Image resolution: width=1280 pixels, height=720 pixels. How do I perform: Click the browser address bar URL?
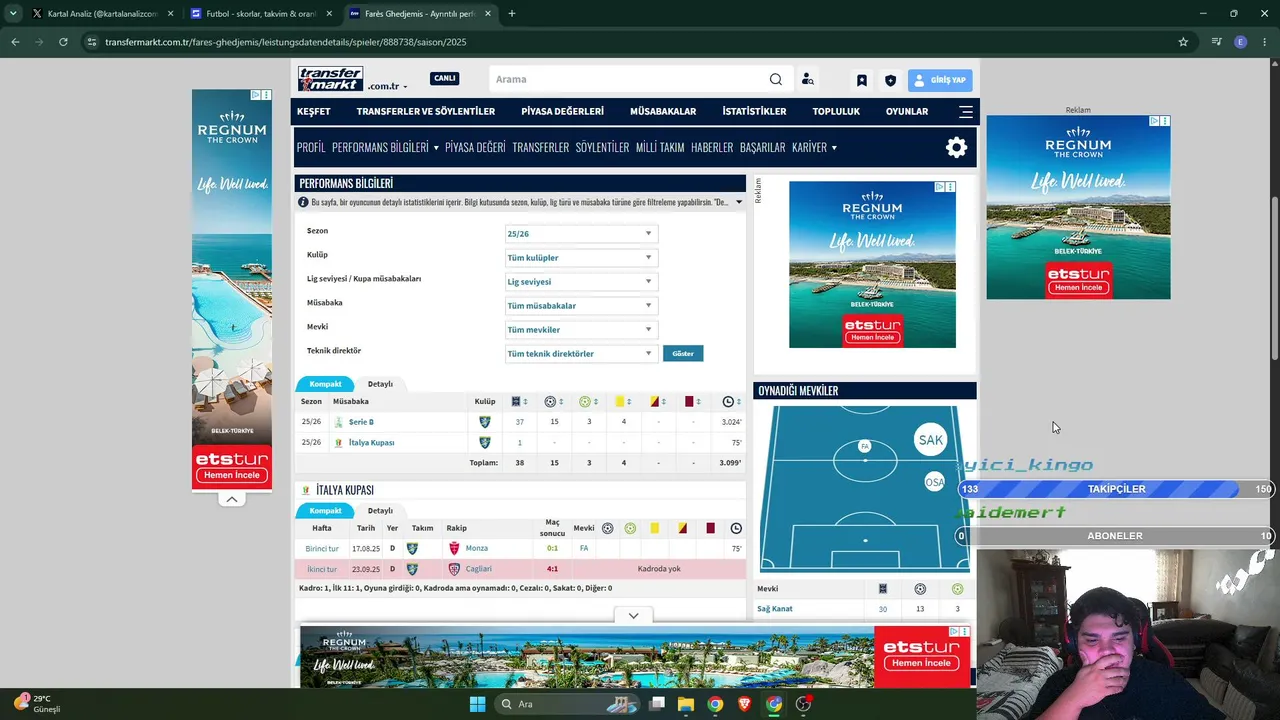[x=285, y=42]
